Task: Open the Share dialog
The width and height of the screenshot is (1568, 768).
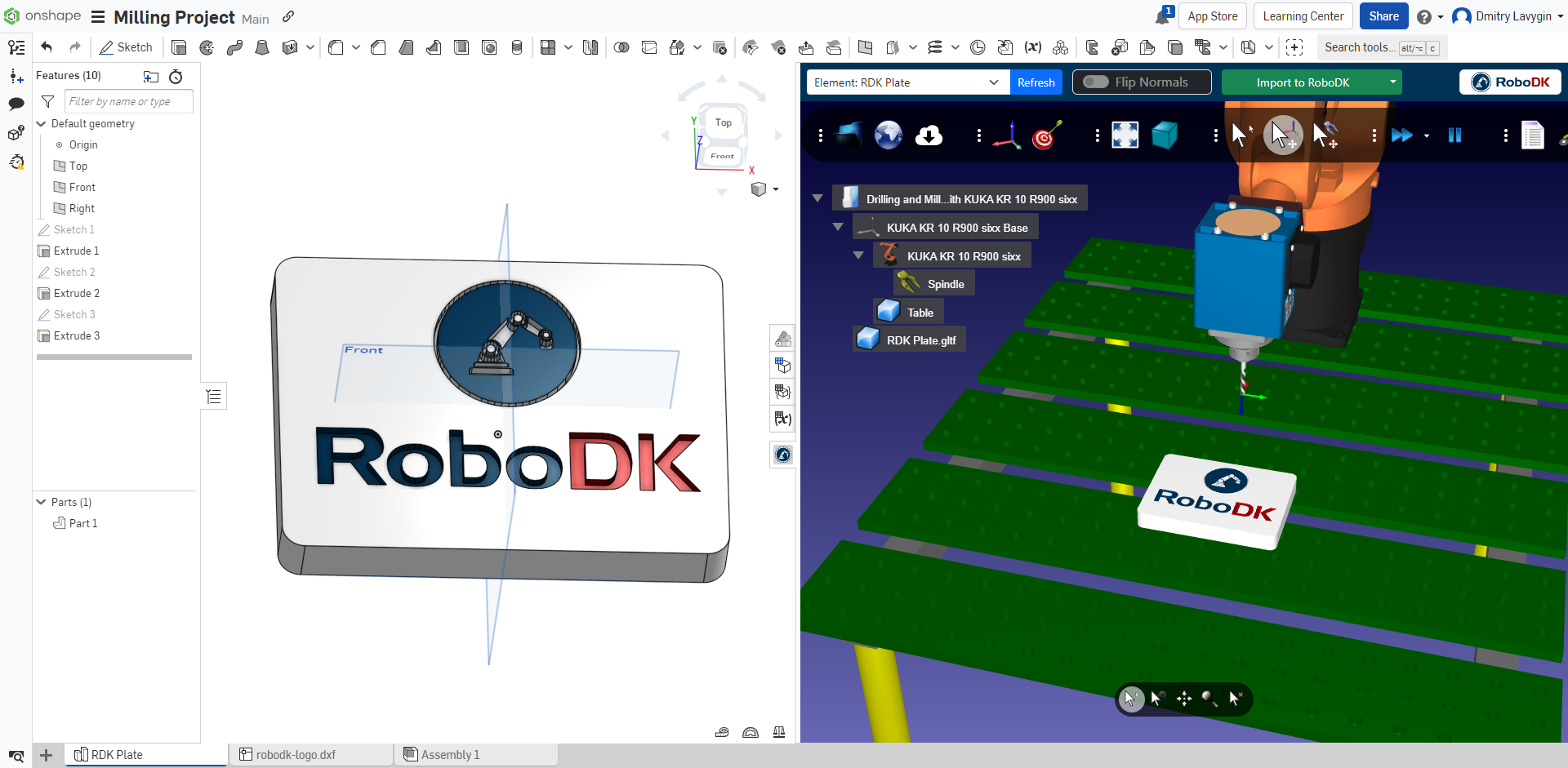Action: (1383, 16)
